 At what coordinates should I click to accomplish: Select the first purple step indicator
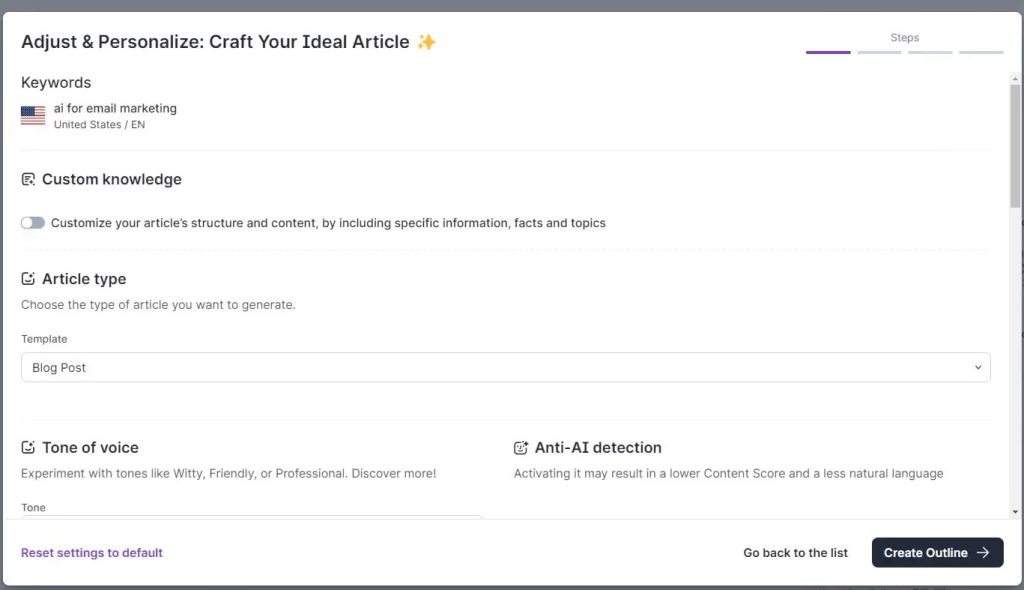point(828,52)
